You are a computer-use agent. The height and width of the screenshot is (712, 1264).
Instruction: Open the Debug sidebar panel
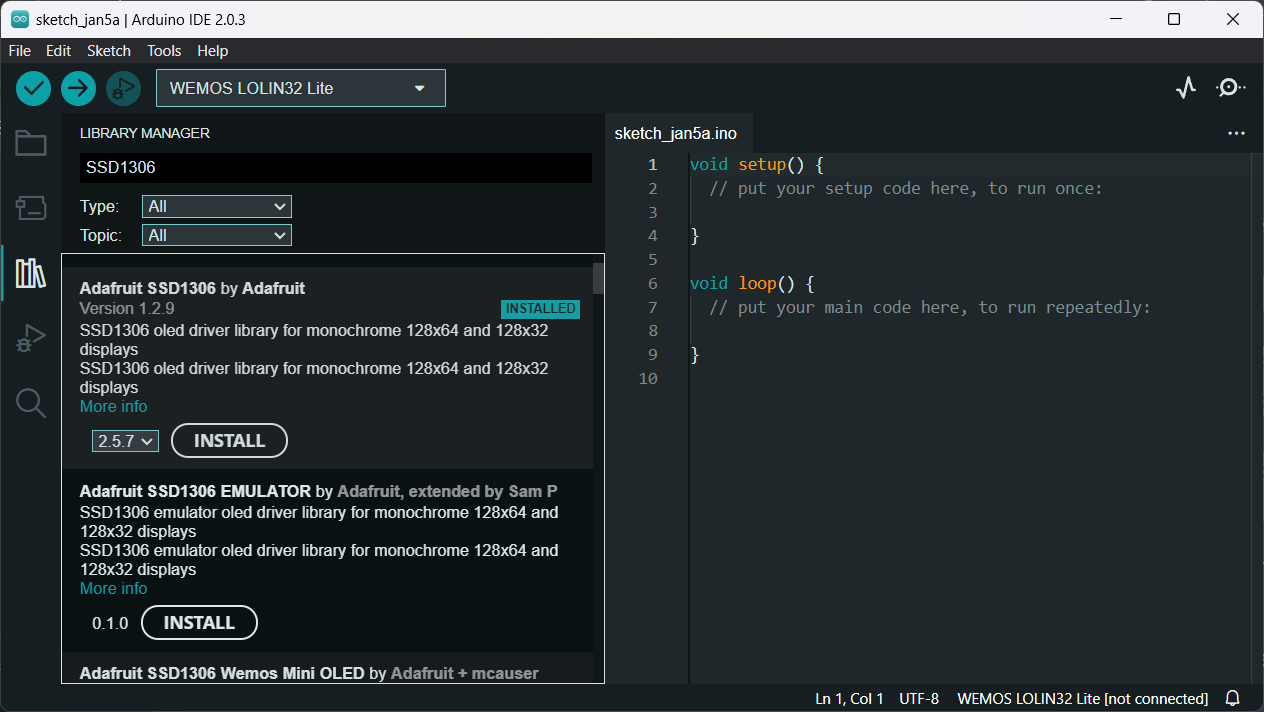(x=31, y=339)
